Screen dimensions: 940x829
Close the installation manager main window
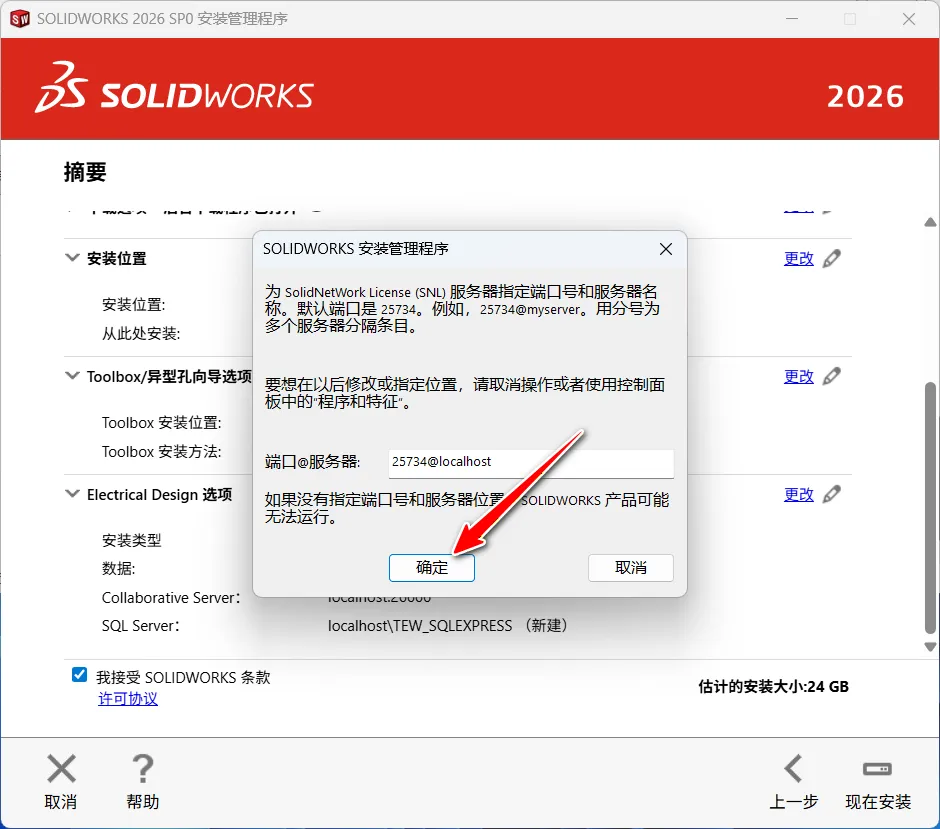[x=909, y=19]
